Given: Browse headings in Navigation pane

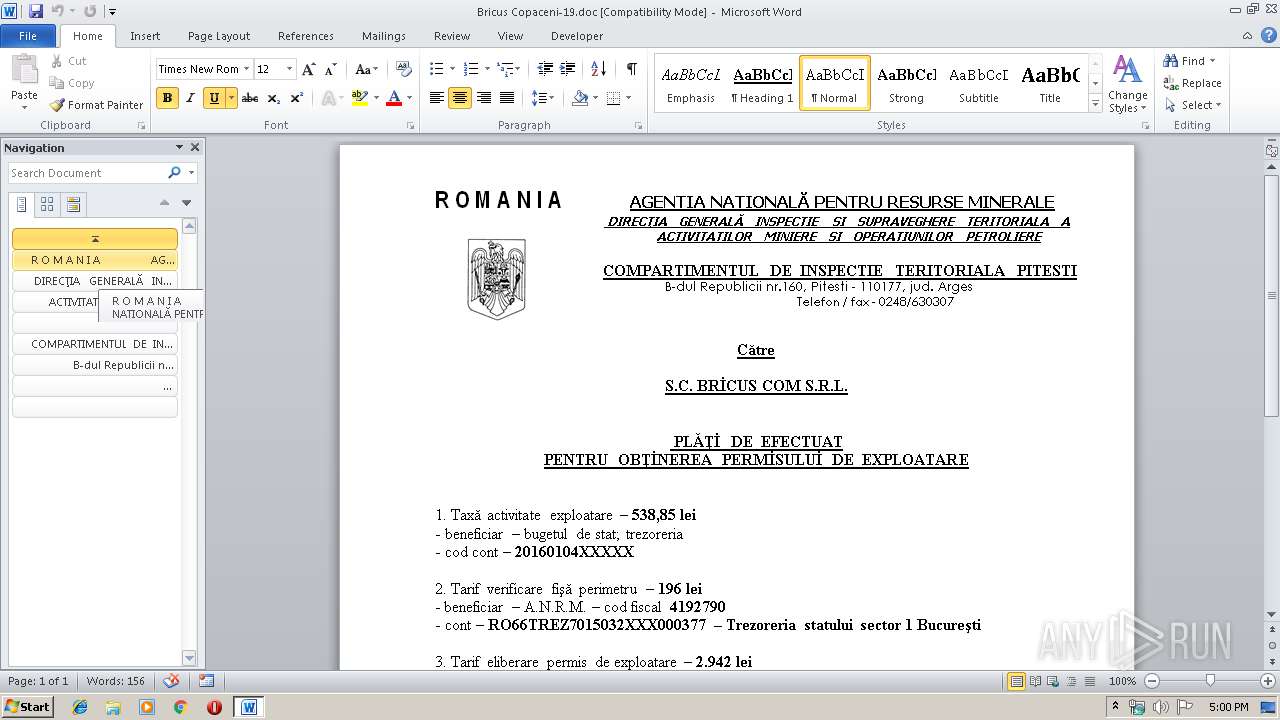Looking at the screenshot, I should 22,204.
